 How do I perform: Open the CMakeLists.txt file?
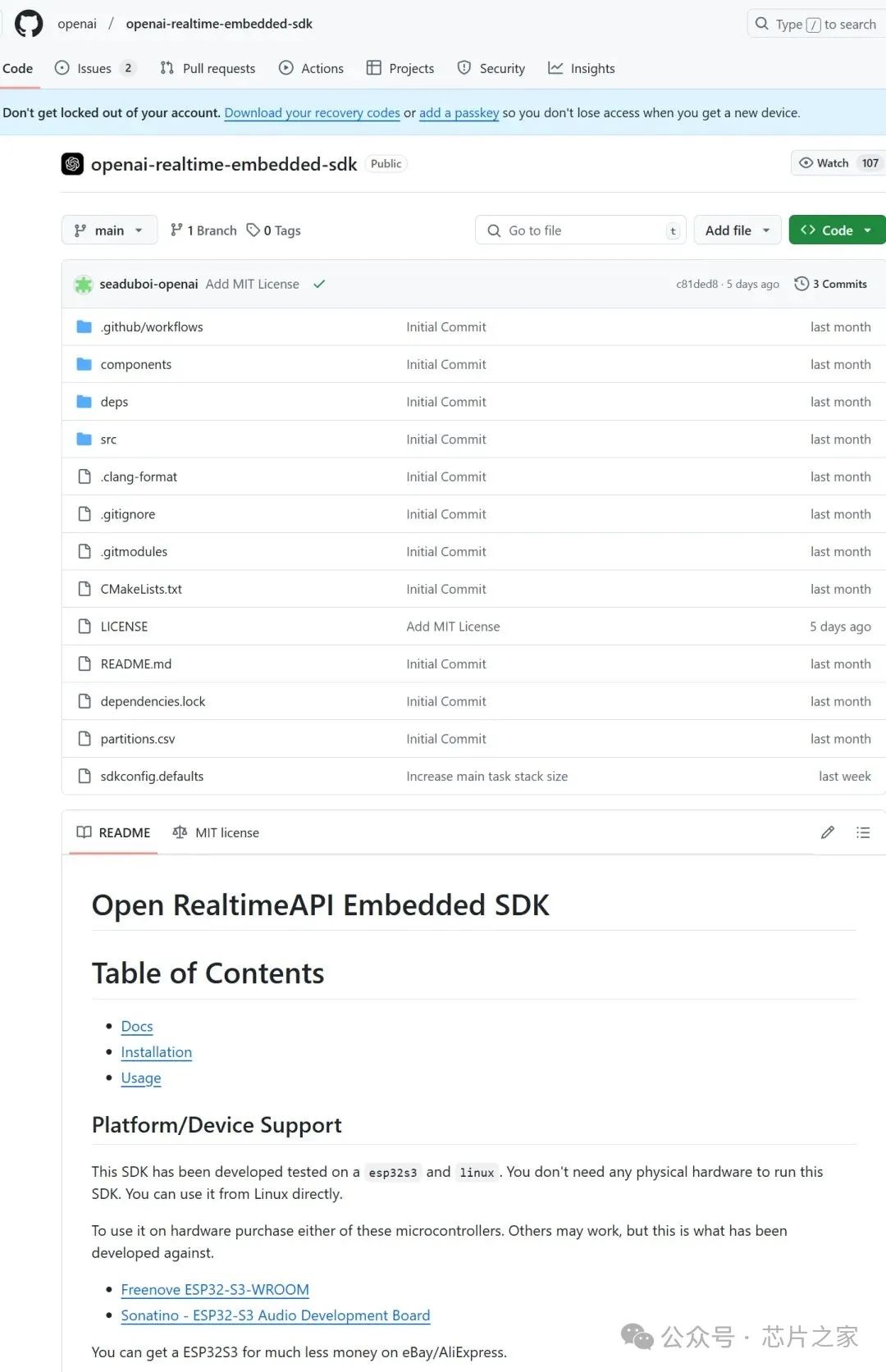141,589
